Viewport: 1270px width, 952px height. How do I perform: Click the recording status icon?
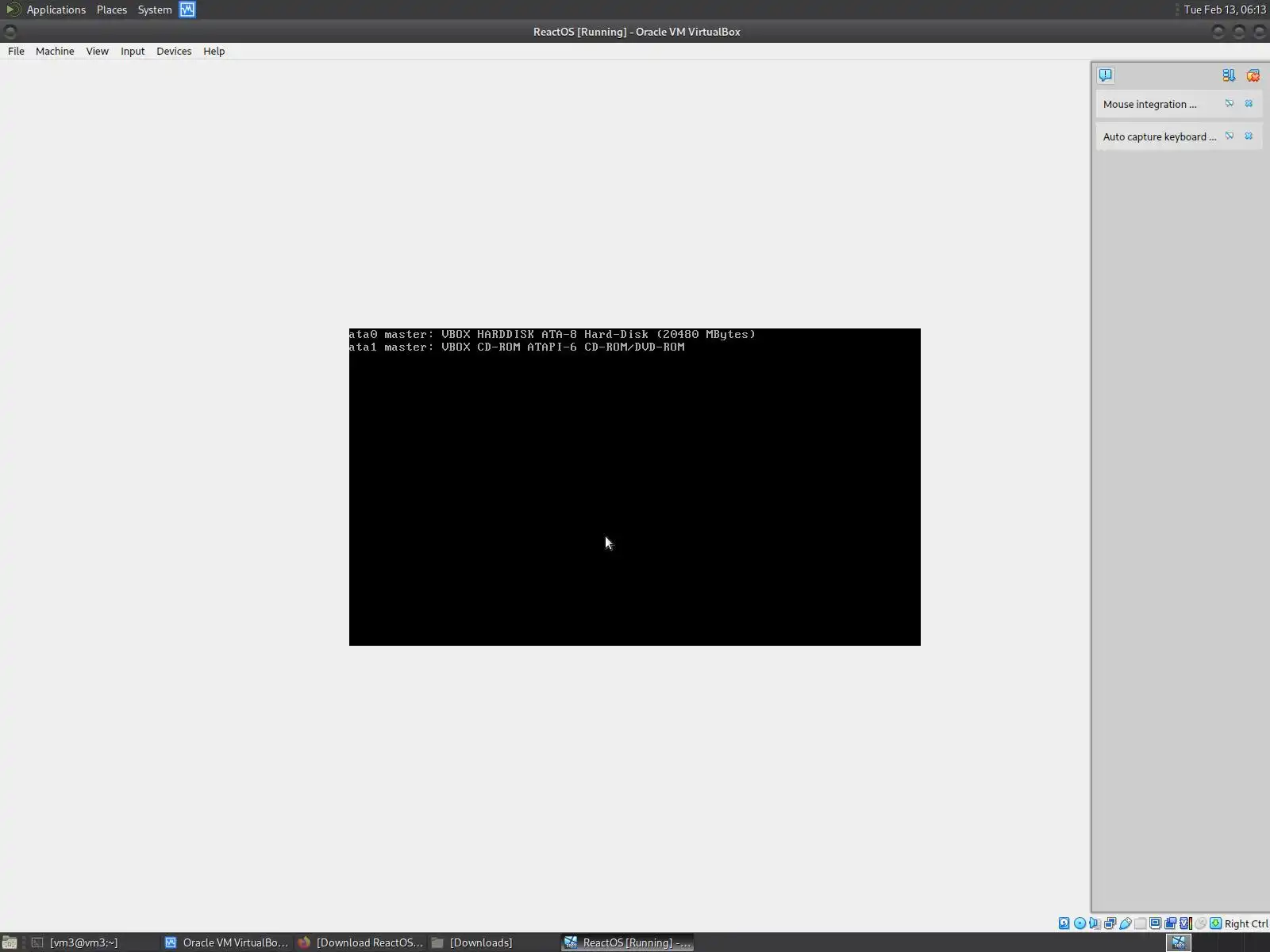(1170, 923)
